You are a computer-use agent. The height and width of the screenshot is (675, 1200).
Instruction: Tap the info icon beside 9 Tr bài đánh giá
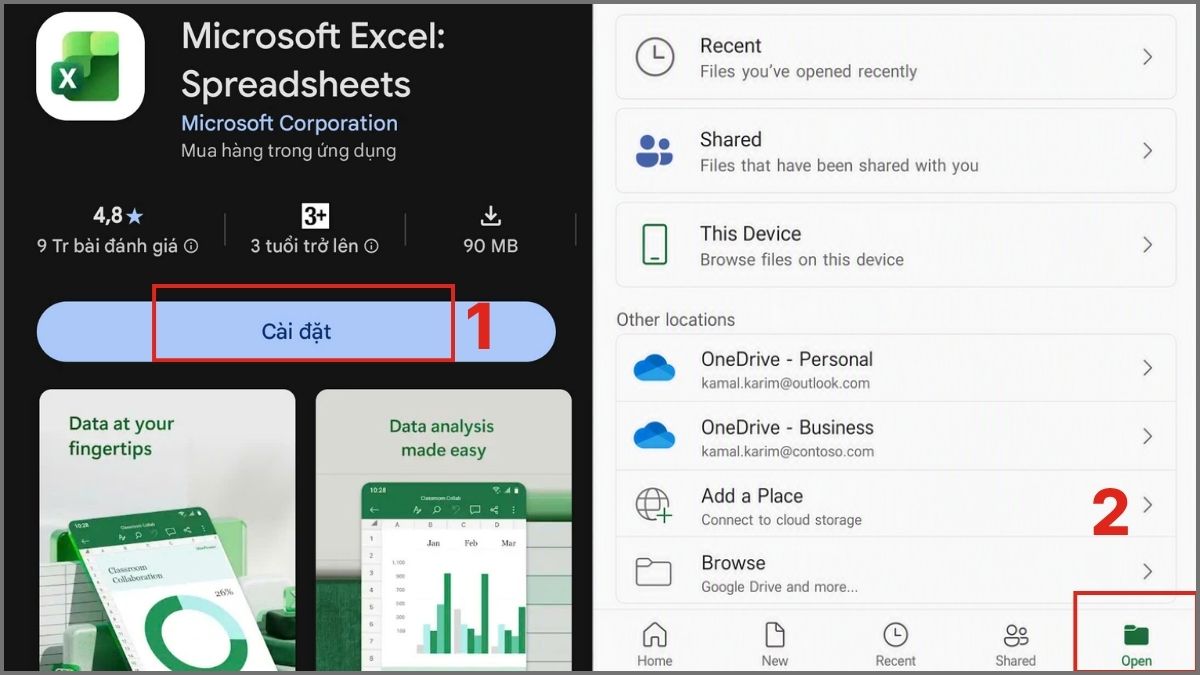(x=191, y=246)
